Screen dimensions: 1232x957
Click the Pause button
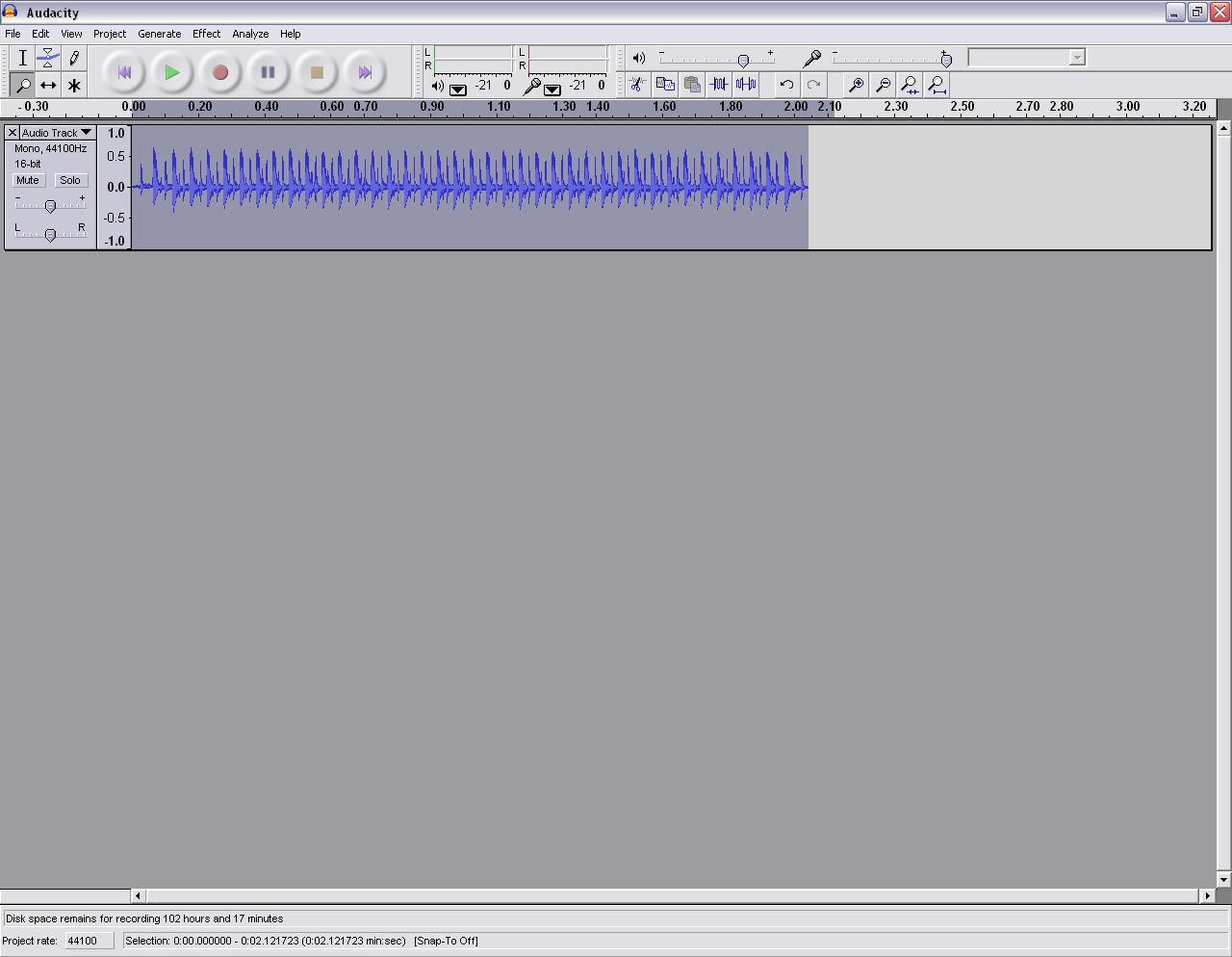click(269, 72)
